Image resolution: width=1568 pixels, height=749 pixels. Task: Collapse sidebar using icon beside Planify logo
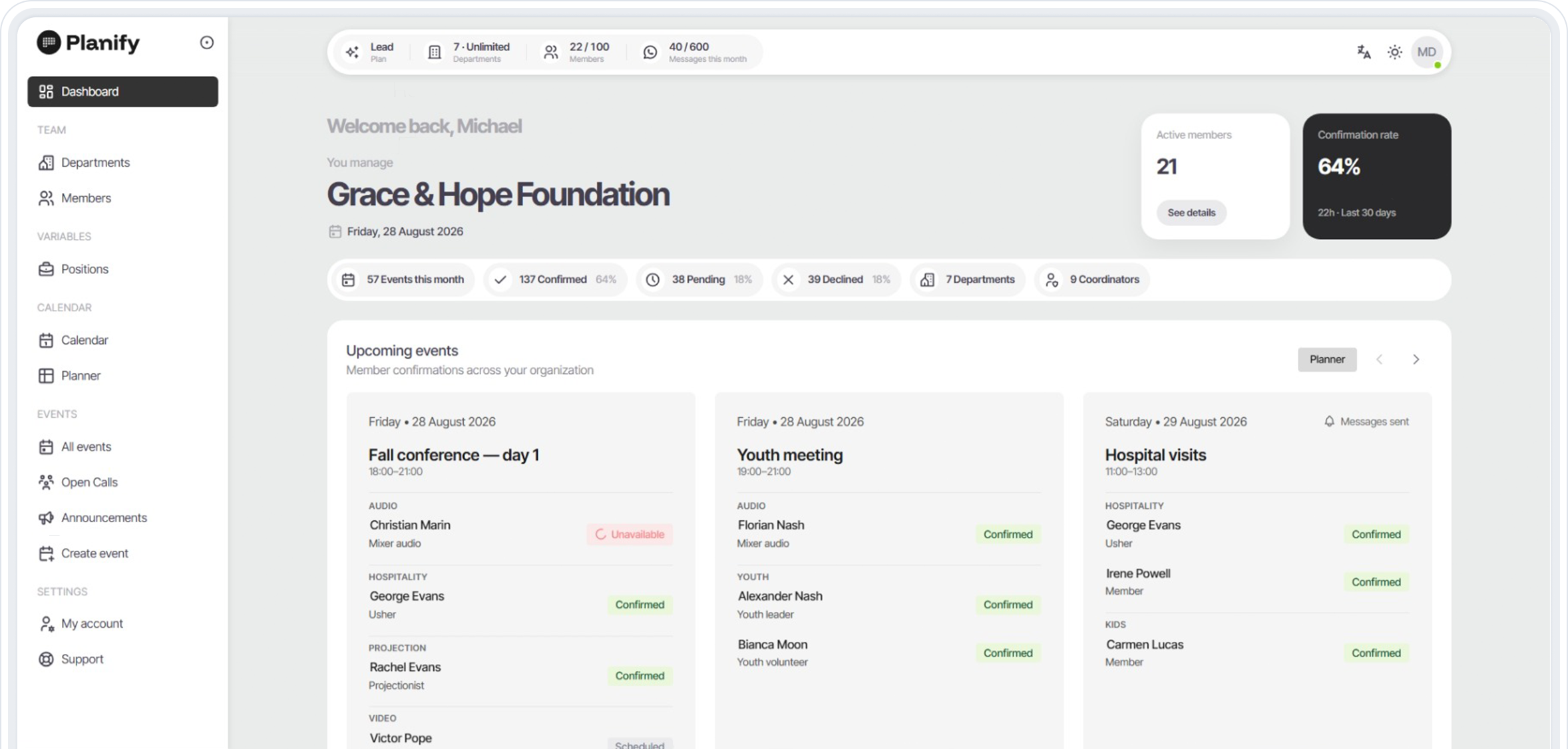click(x=207, y=43)
